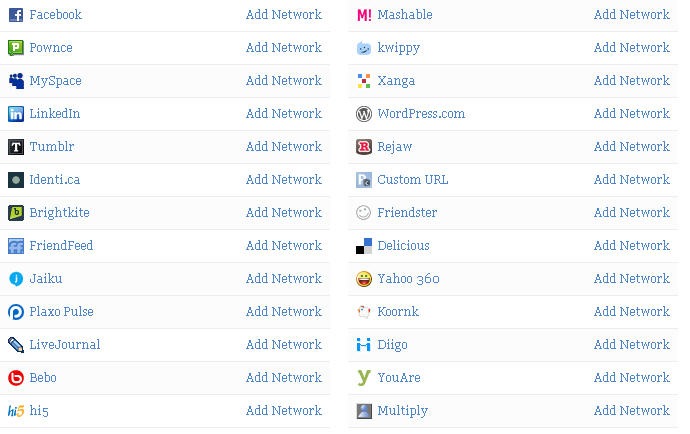This screenshot has width=690, height=434.
Task: Click the Tumblr logo icon
Action: 16,147
